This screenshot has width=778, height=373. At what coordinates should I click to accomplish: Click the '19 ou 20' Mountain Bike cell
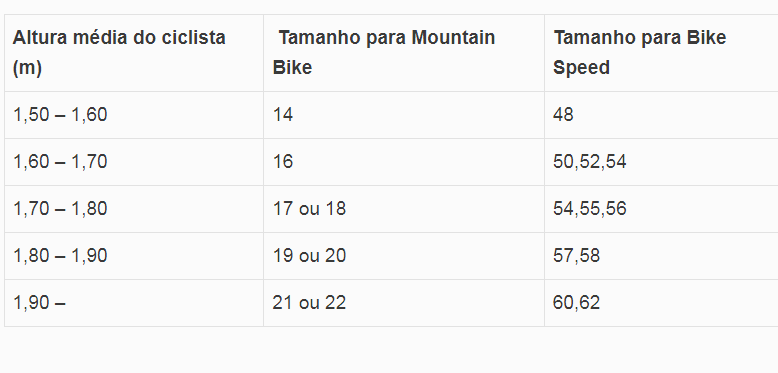(x=404, y=256)
